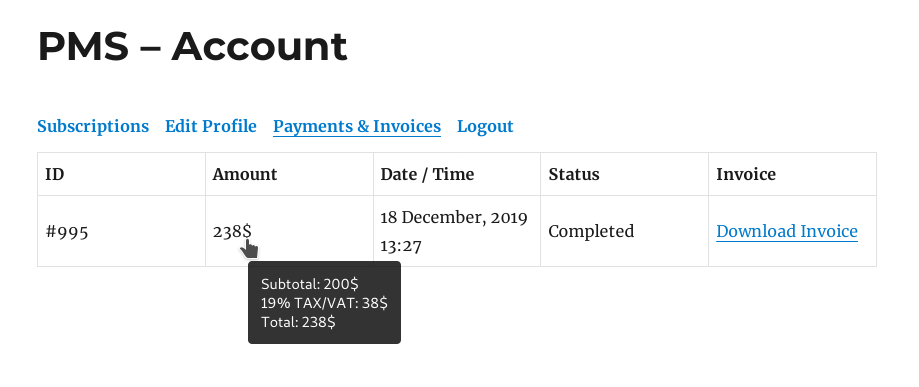Viewport: 919px width, 387px height.
Task: Click the PMS – Account page heading
Action: coord(192,46)
